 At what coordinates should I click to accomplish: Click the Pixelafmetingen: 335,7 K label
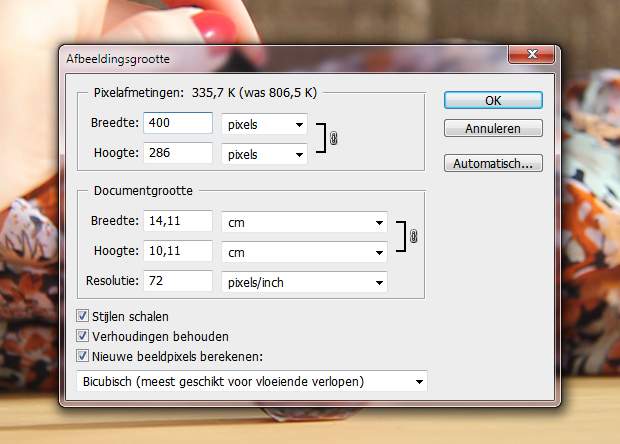[x=205, y=93]
